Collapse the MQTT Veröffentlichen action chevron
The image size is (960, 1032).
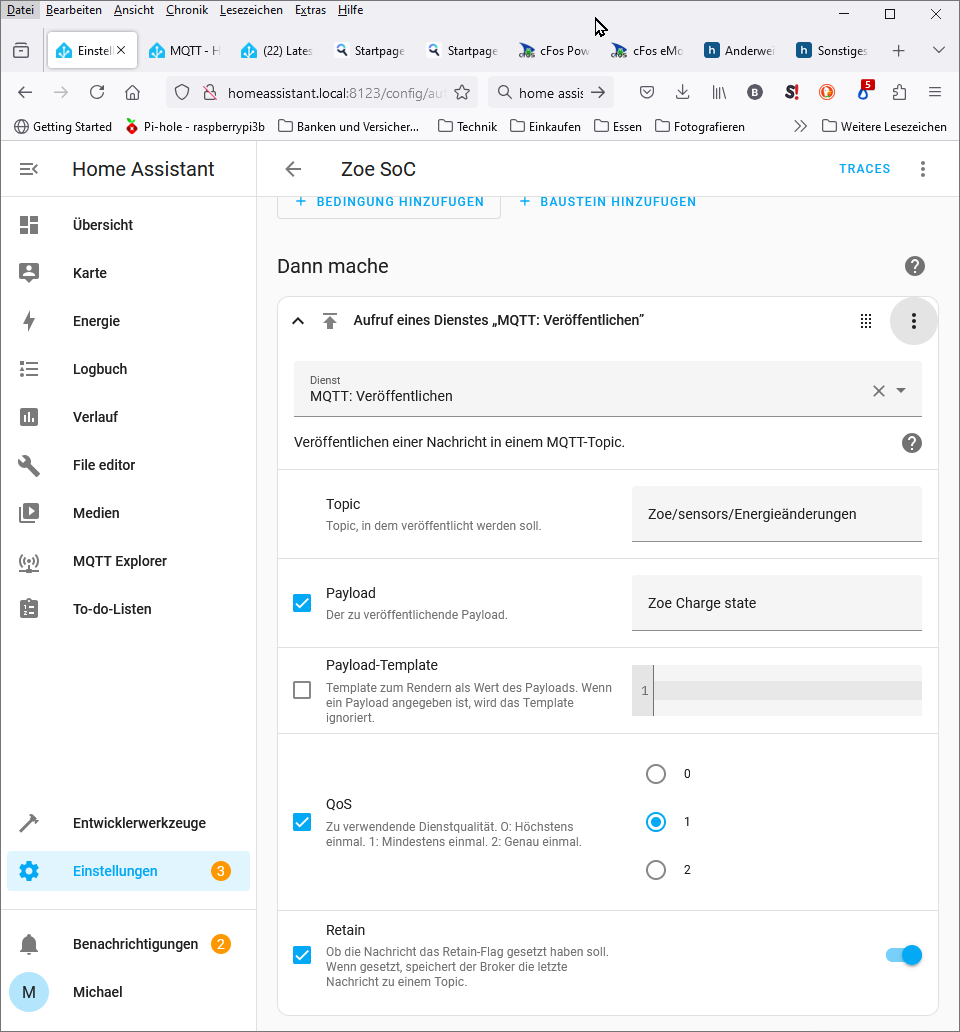(297, 321)
